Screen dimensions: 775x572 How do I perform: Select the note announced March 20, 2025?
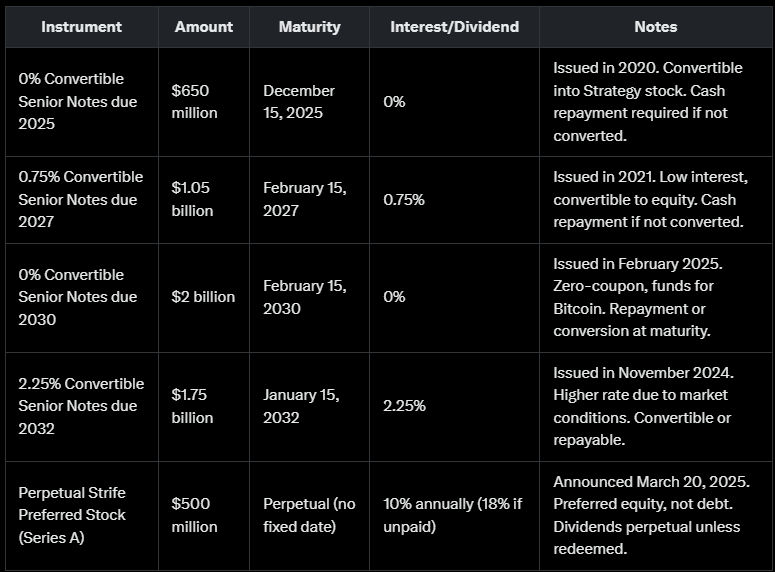[x=651, y=515]
